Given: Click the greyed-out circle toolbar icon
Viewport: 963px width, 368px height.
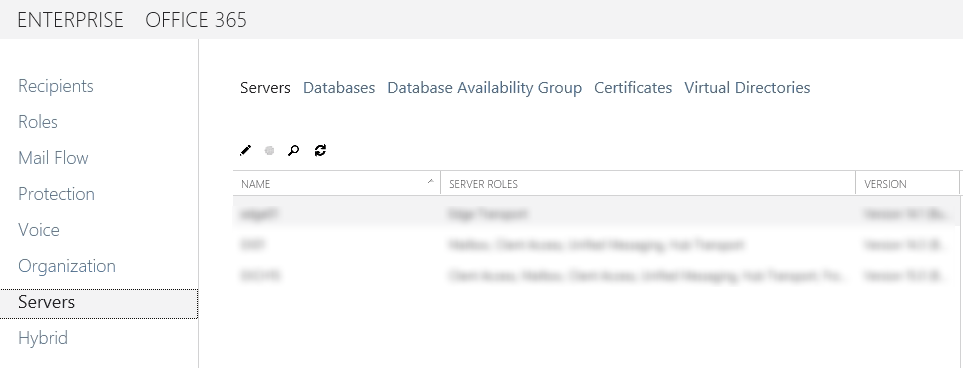Looking at the screenshot, I should (x=269, y=151).
